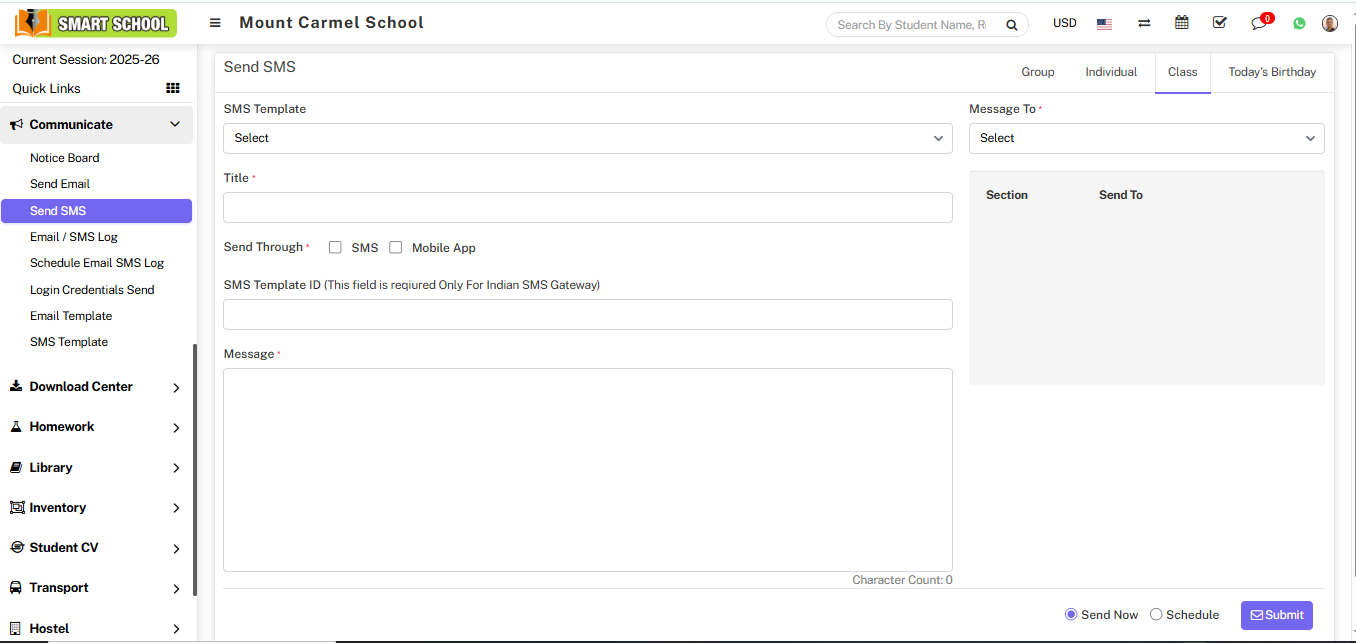Click the Submit button
Image resolution: width=1356 pixels, height=643 pixels.
pyautogui.click(x=1276, y=615)
